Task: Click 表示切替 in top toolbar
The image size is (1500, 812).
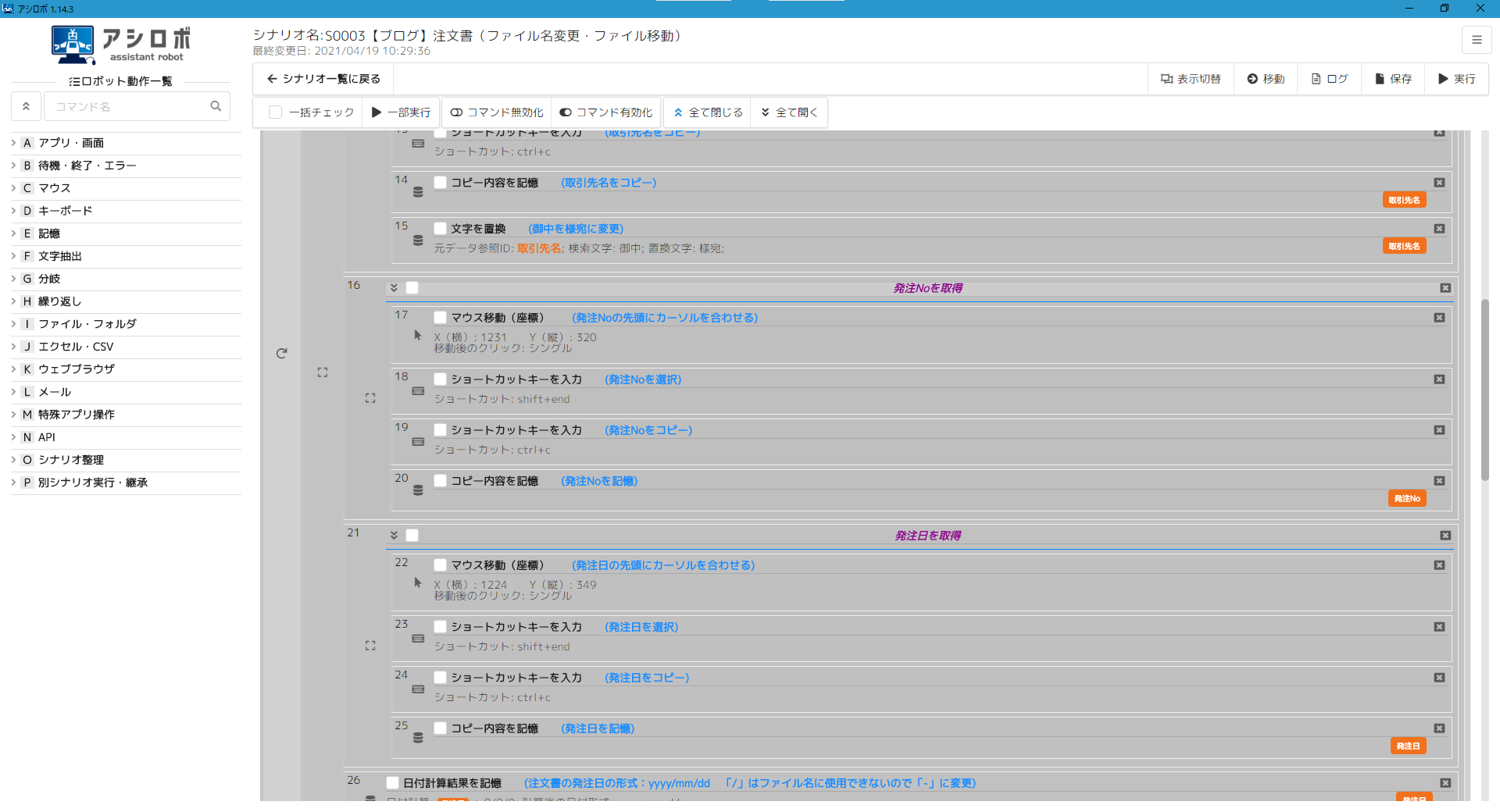Action: [x=1191, y=79]
